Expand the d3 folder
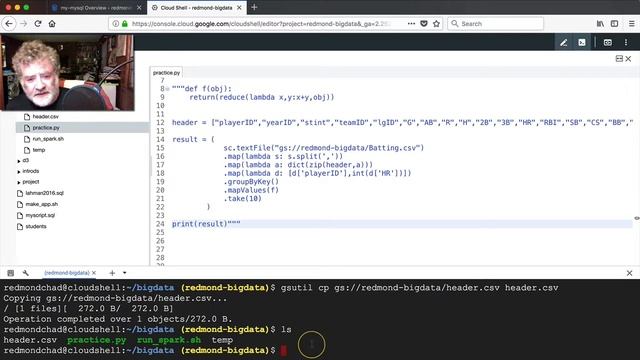 coord(19,161)
